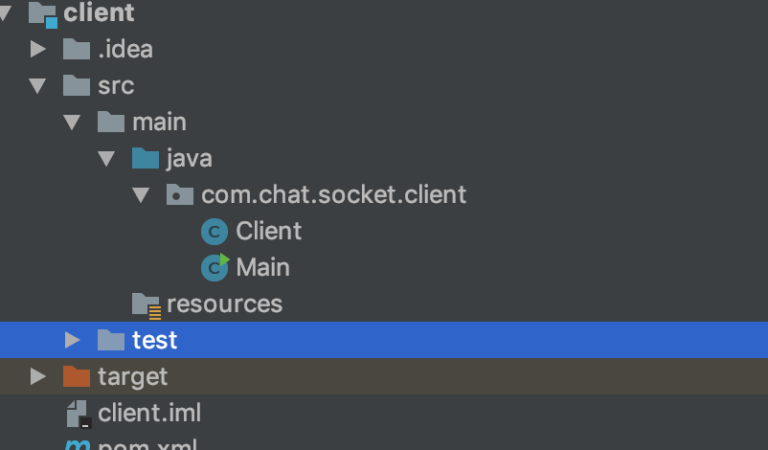Click the Client class icon

215,232
